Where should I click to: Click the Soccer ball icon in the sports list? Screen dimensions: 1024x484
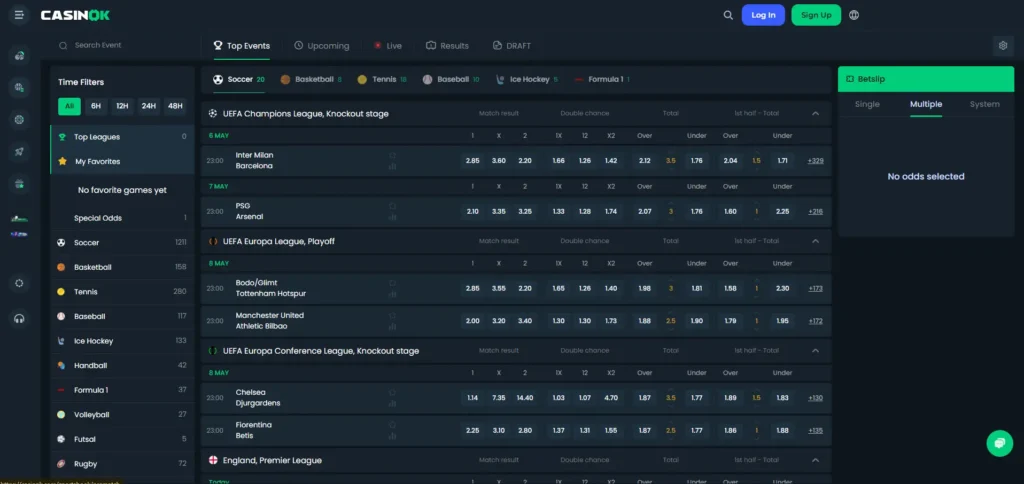61,242
